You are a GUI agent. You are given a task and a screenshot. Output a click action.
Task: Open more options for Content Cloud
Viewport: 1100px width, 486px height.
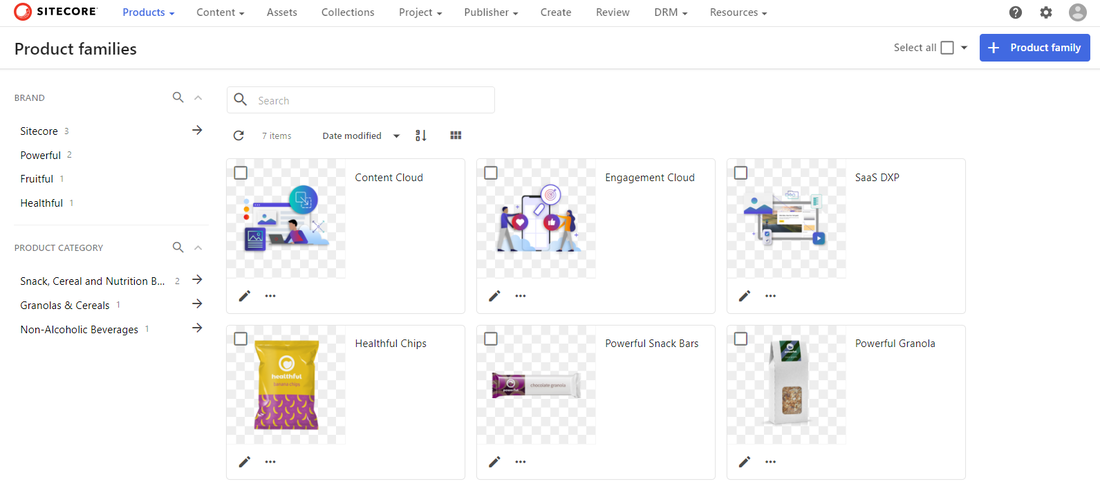point(270,295)
